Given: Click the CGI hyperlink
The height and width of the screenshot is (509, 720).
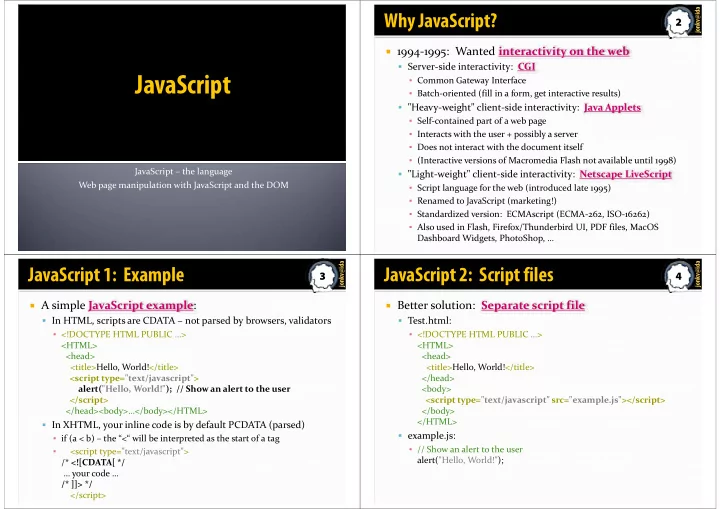Looking at the screenshot, I should (526, 67).
